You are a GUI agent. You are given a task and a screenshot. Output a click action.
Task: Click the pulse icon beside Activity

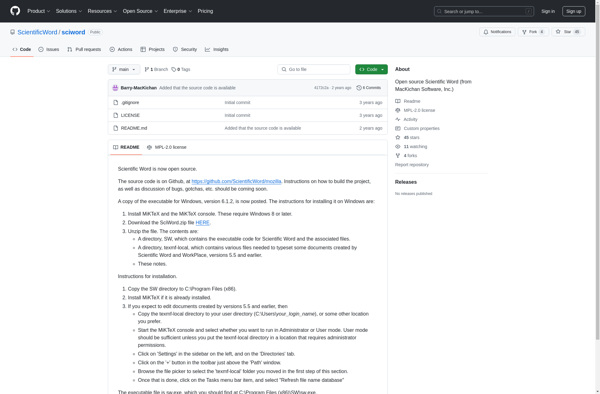pos(398,119)
